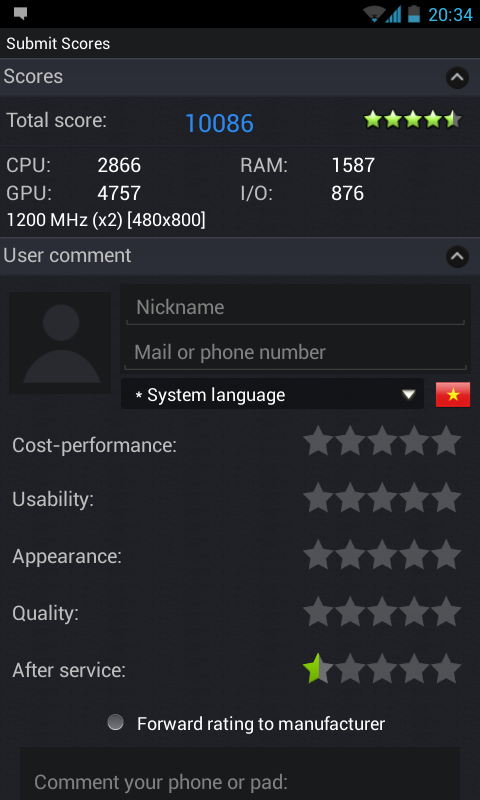The height and width of the screenshot is (800, 480).
Task: Set After service rating to one star
Action: pos(318,669)
